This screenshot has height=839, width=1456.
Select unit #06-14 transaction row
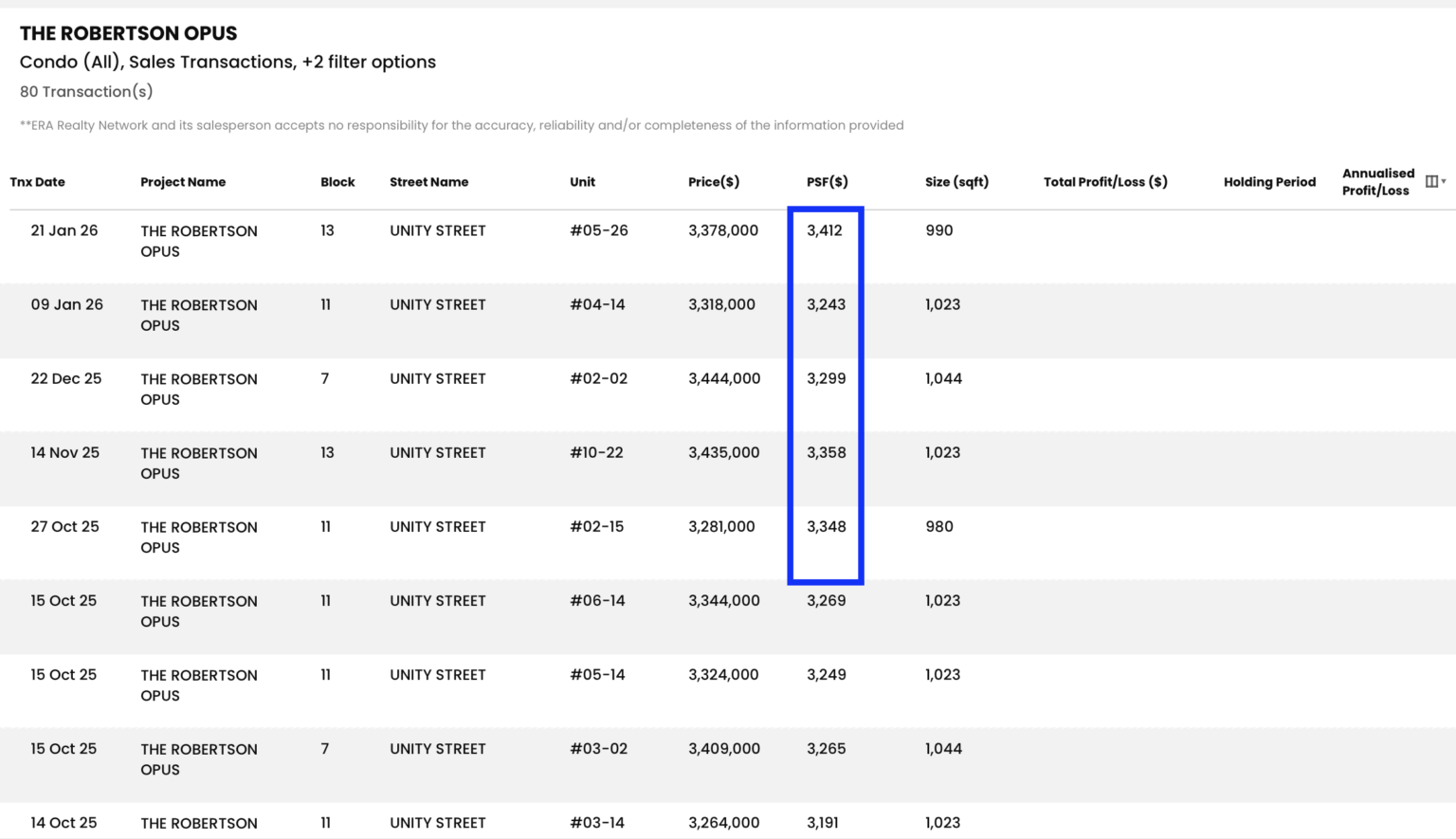728,617
